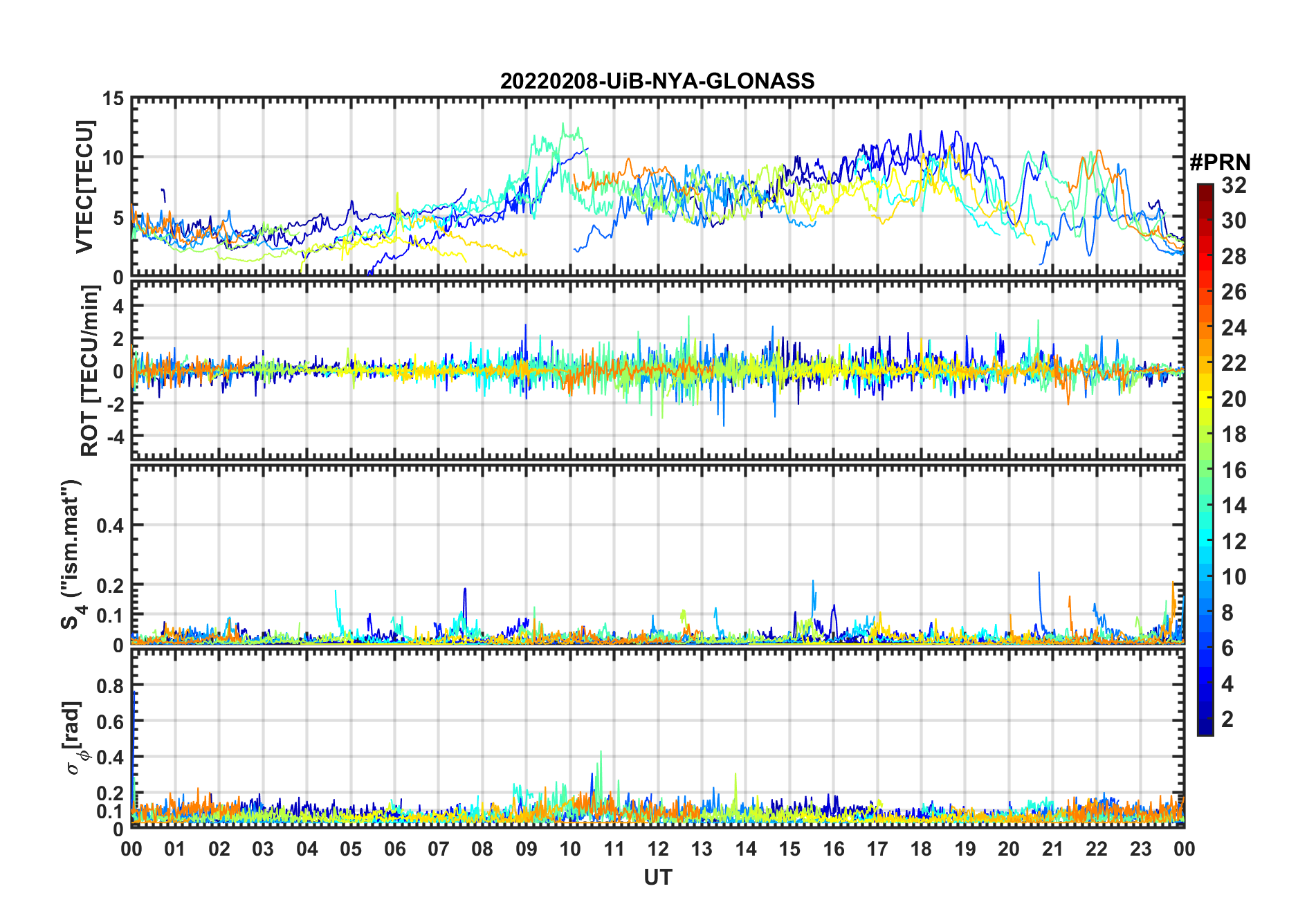Viewport: 1316px width, 920px height.
Task: Click colorbar tick label 26
Action: click(x=1234, y=292)
